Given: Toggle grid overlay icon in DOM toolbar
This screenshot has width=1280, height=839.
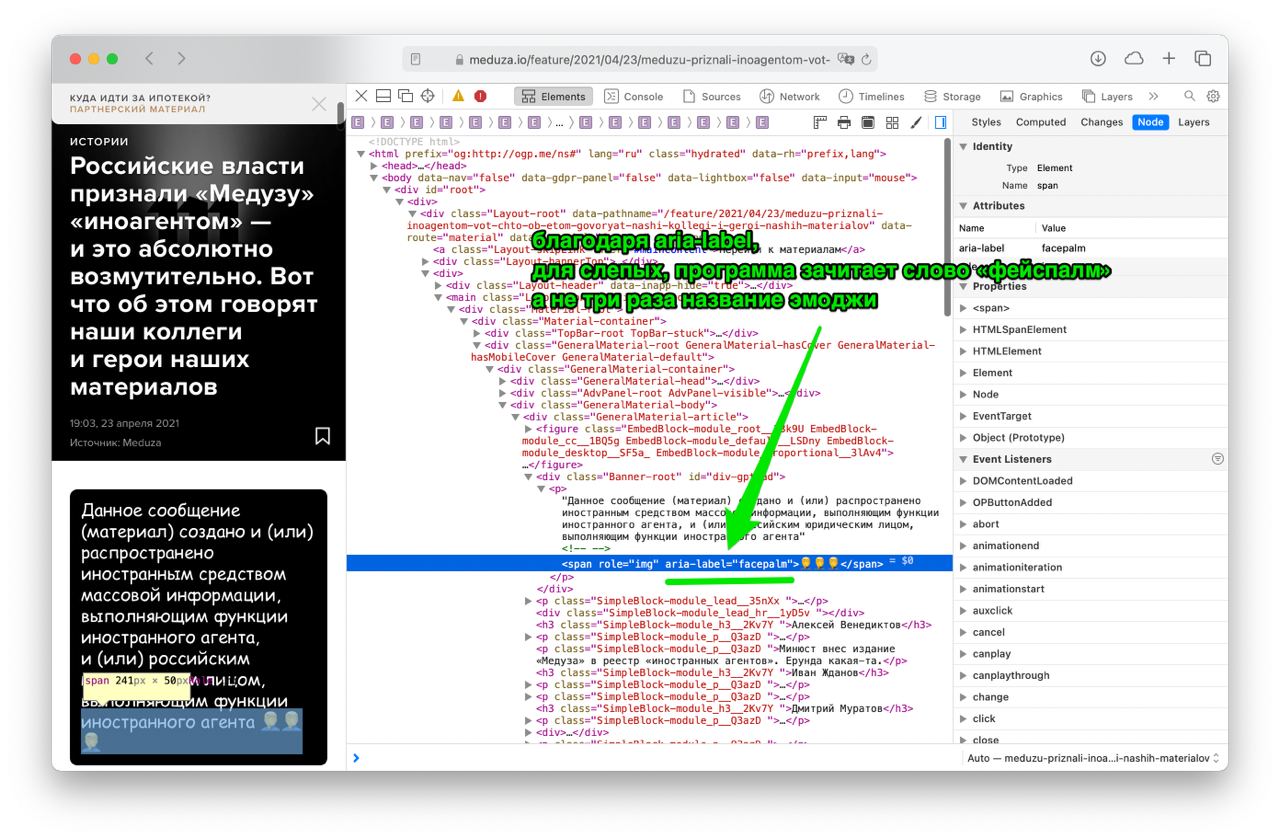Looking at the screenshot, I should (x=892, y=123).
